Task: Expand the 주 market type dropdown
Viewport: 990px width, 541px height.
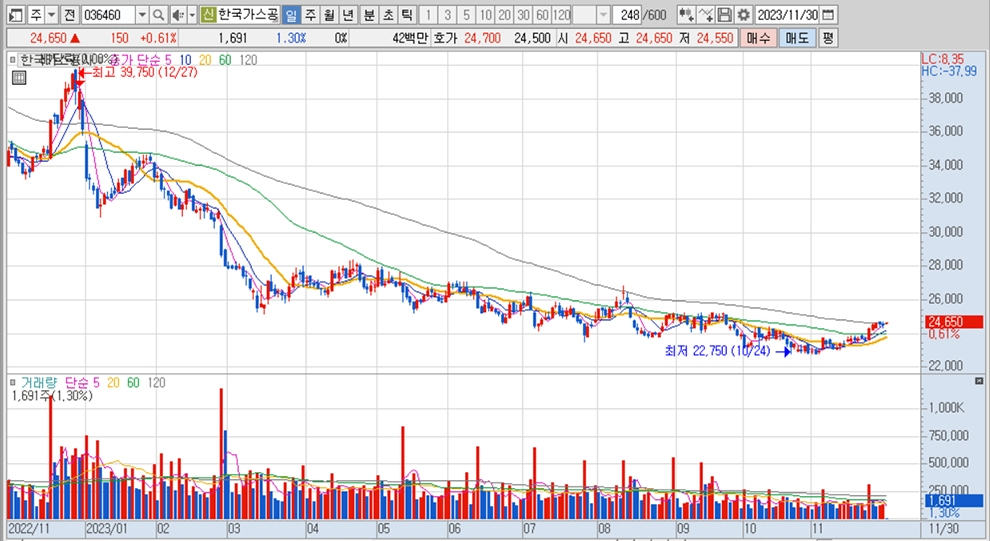Action: 52,15
